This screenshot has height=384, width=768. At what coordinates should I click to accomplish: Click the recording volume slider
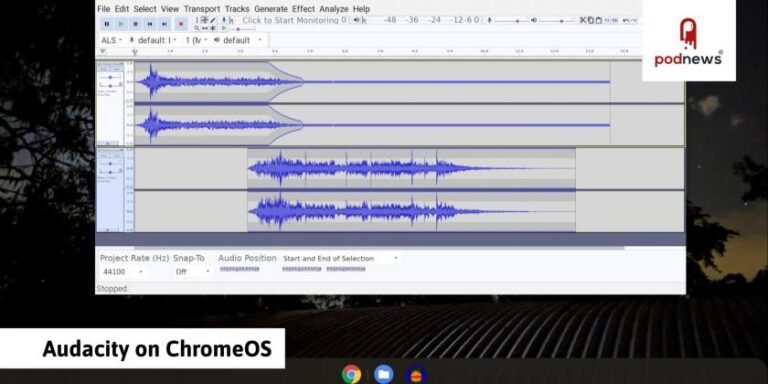(511, 21)
